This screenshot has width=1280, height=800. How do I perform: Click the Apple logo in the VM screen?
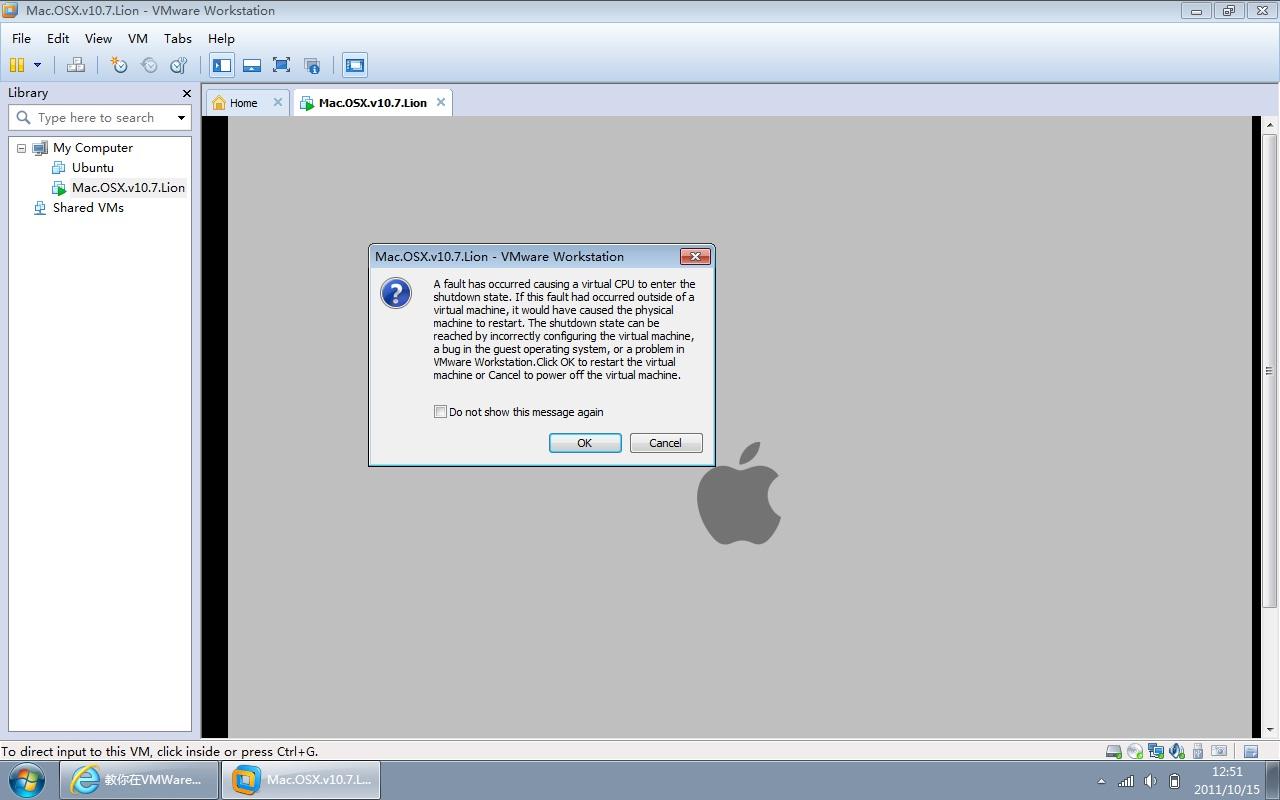[739, 493]
